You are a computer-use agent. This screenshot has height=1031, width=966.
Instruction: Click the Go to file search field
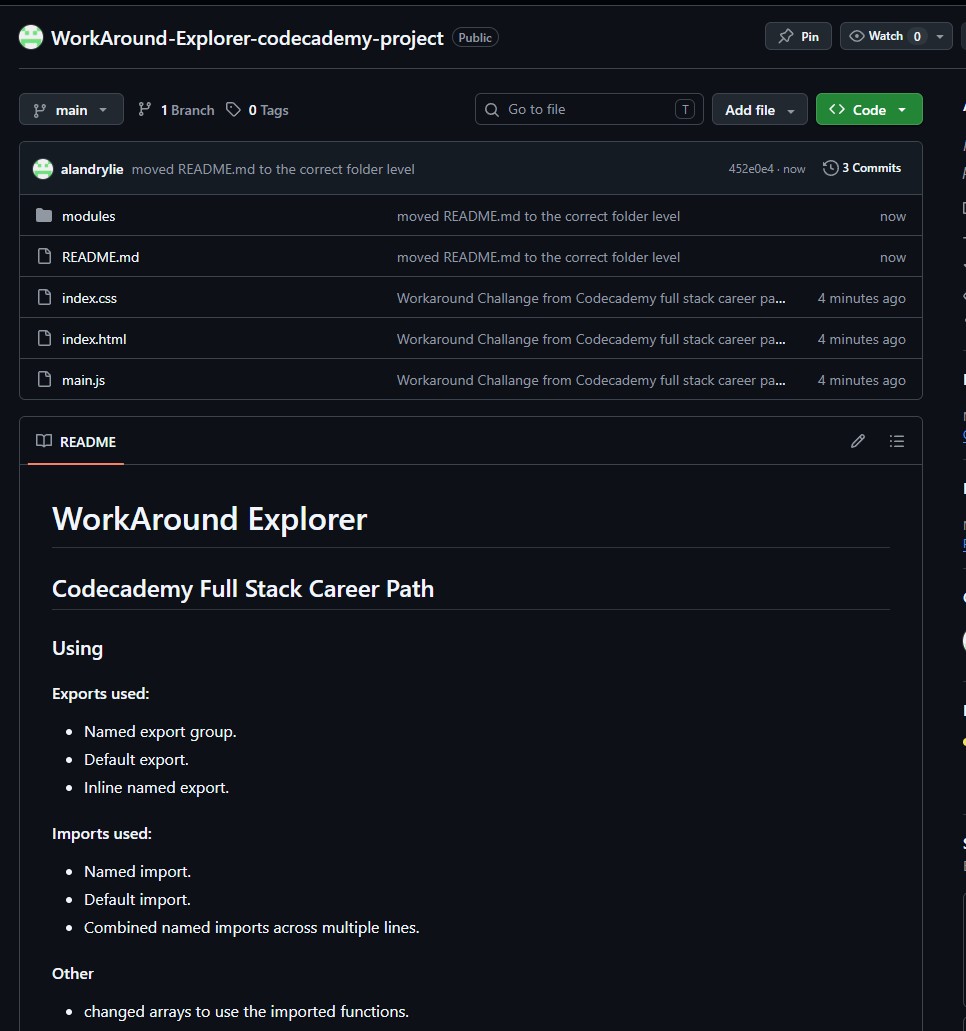(589, 109)
